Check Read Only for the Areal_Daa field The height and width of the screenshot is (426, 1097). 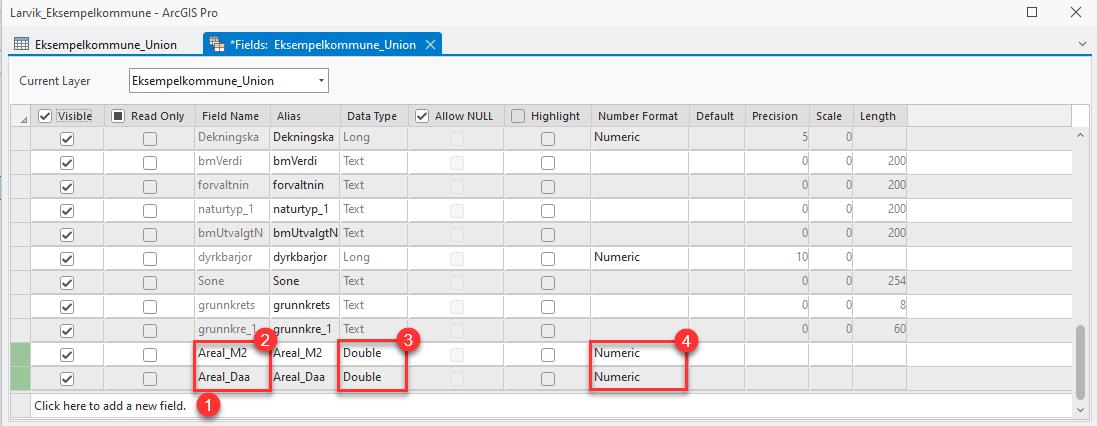[150, 378]
